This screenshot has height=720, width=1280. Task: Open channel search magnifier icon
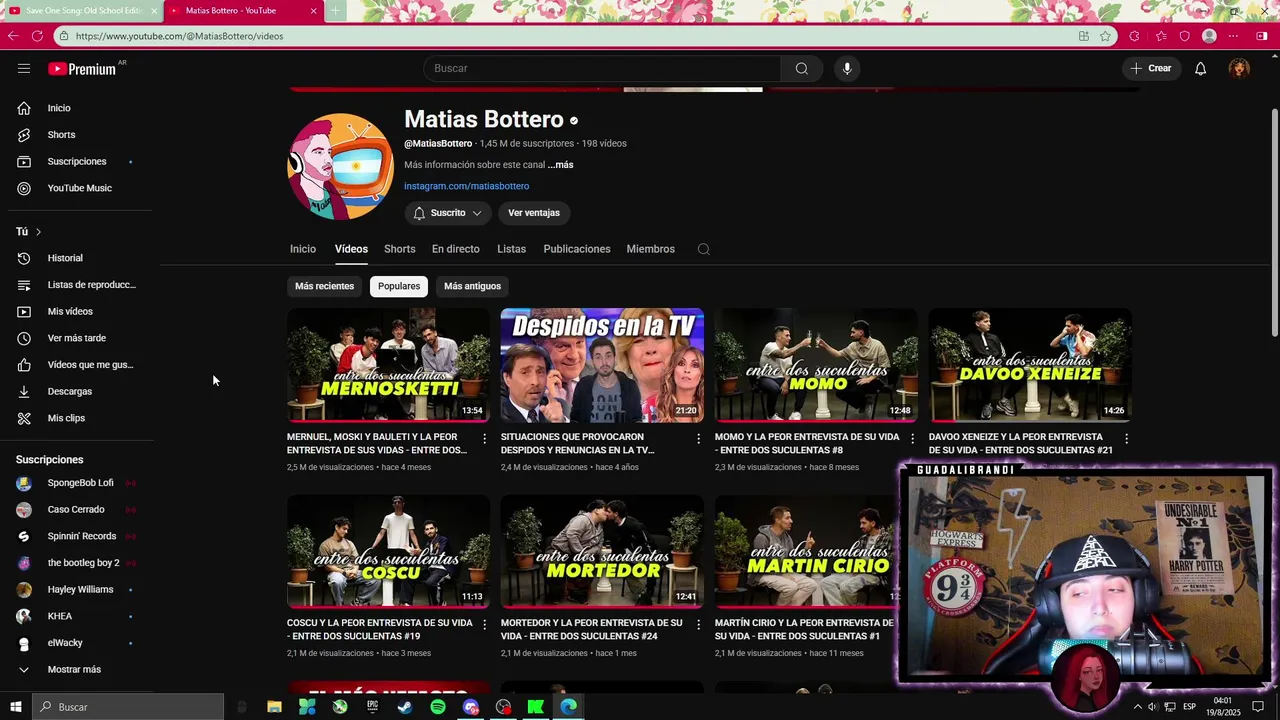pyautogui.click(x=704, y=249)
